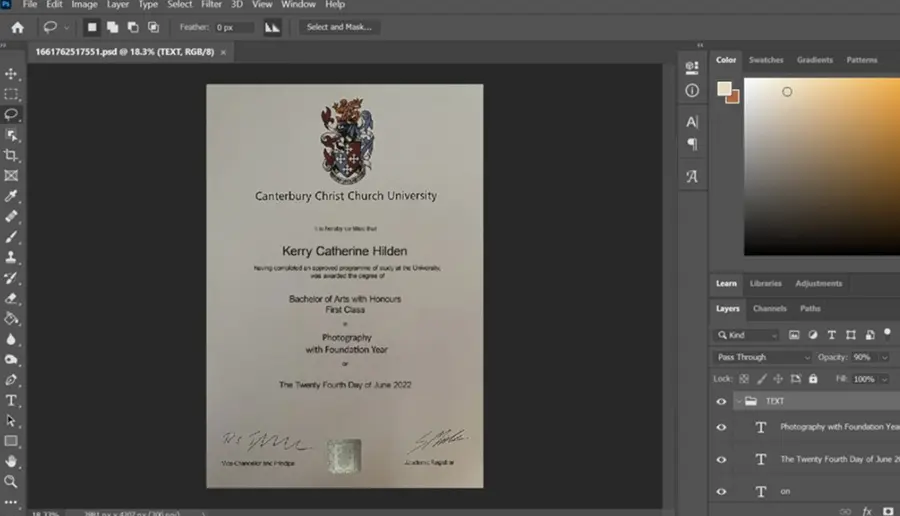900x516 pixels.
Task: Switch to the Channels tab
Action: point(769,308)
